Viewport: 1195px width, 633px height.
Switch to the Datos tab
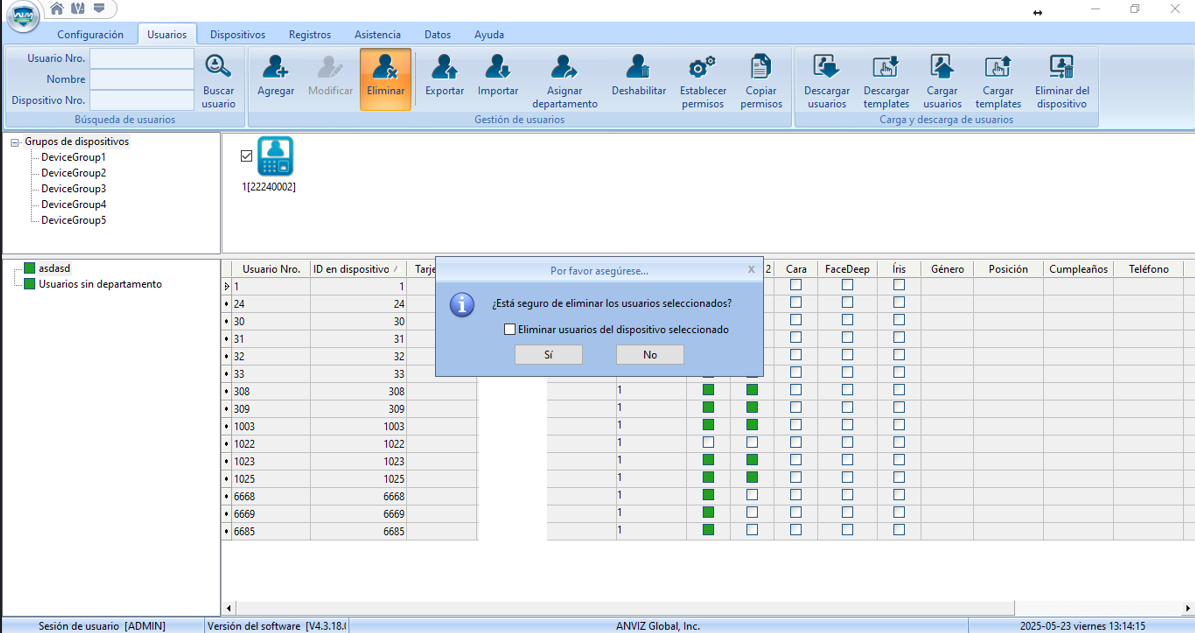pos(437,34)
